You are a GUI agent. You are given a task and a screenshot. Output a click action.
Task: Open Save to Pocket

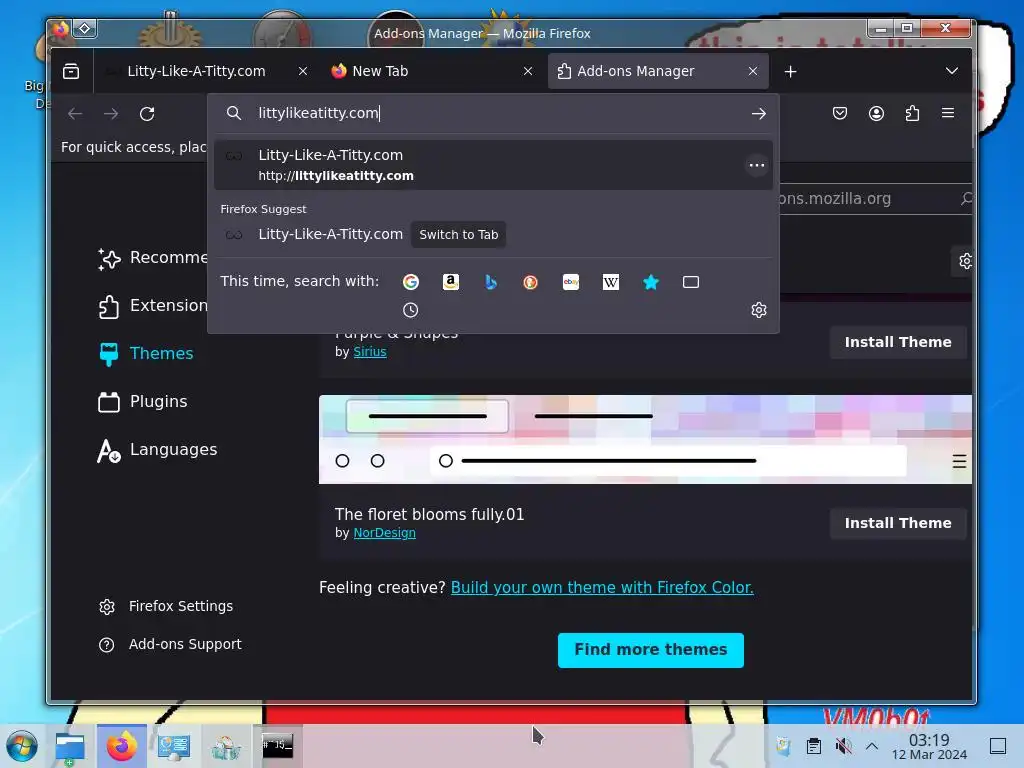(840, 114)
